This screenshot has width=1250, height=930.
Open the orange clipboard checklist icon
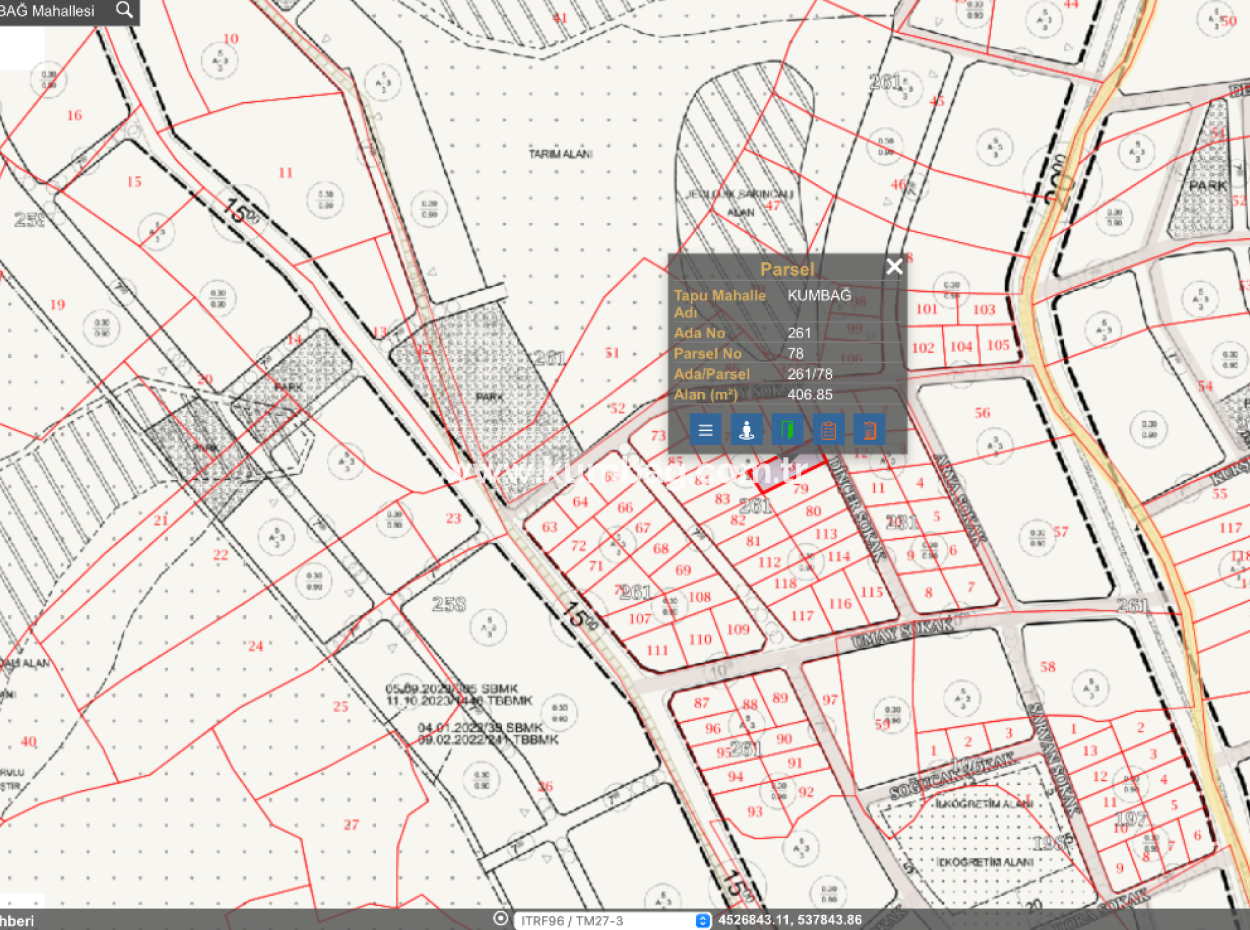click(x=828, y=430)
